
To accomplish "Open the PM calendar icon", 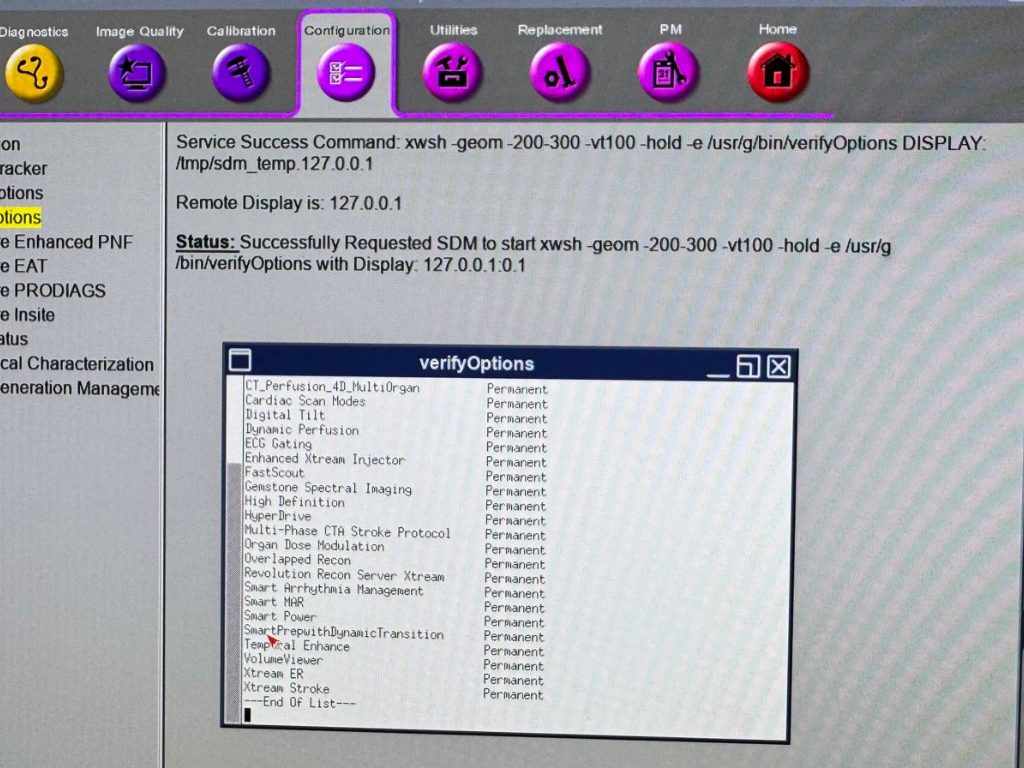I will click(668, 73).
